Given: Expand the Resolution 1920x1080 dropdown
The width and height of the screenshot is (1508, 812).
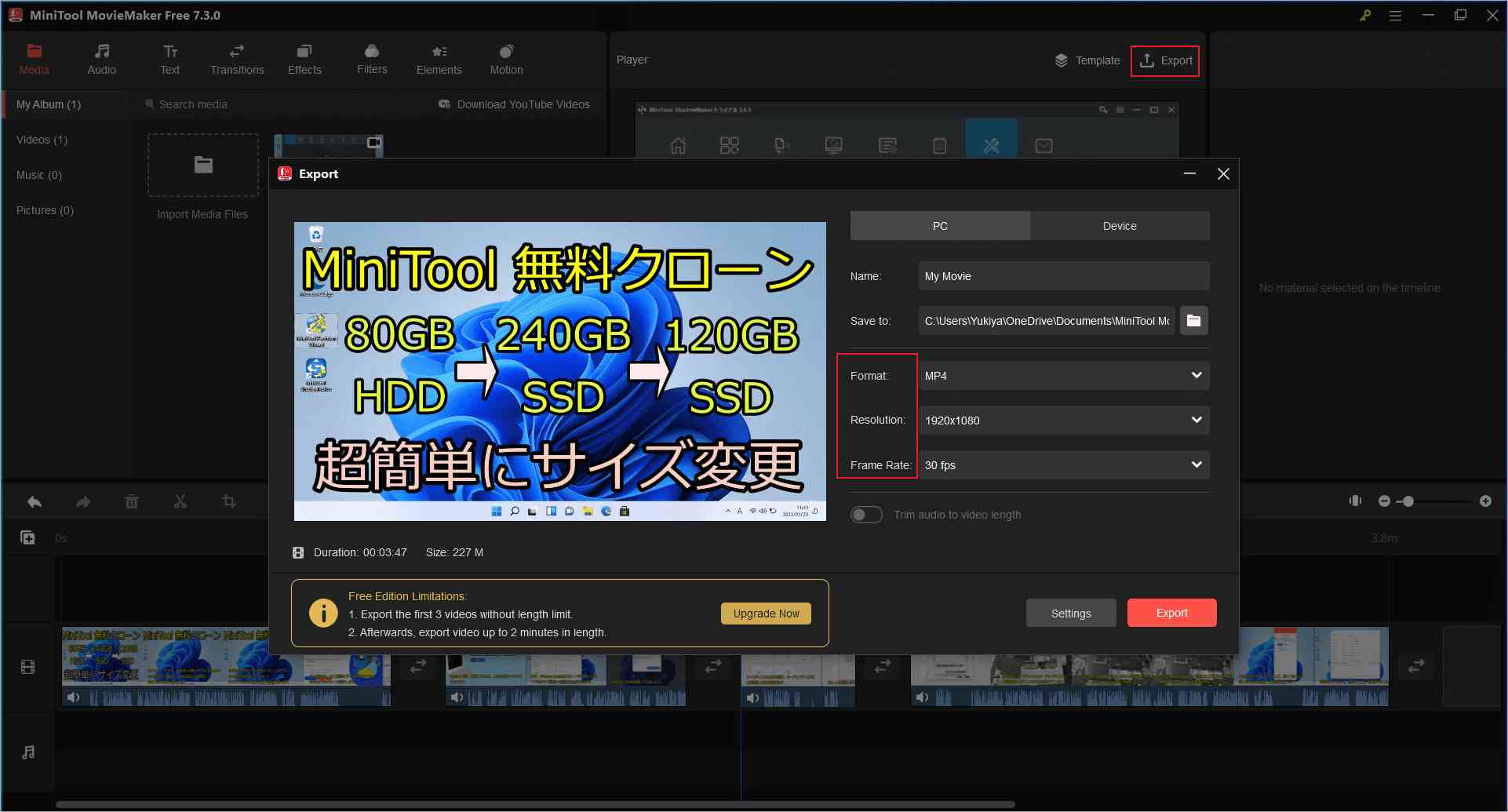Looking at the screenshot, I should coord(1063,421).
